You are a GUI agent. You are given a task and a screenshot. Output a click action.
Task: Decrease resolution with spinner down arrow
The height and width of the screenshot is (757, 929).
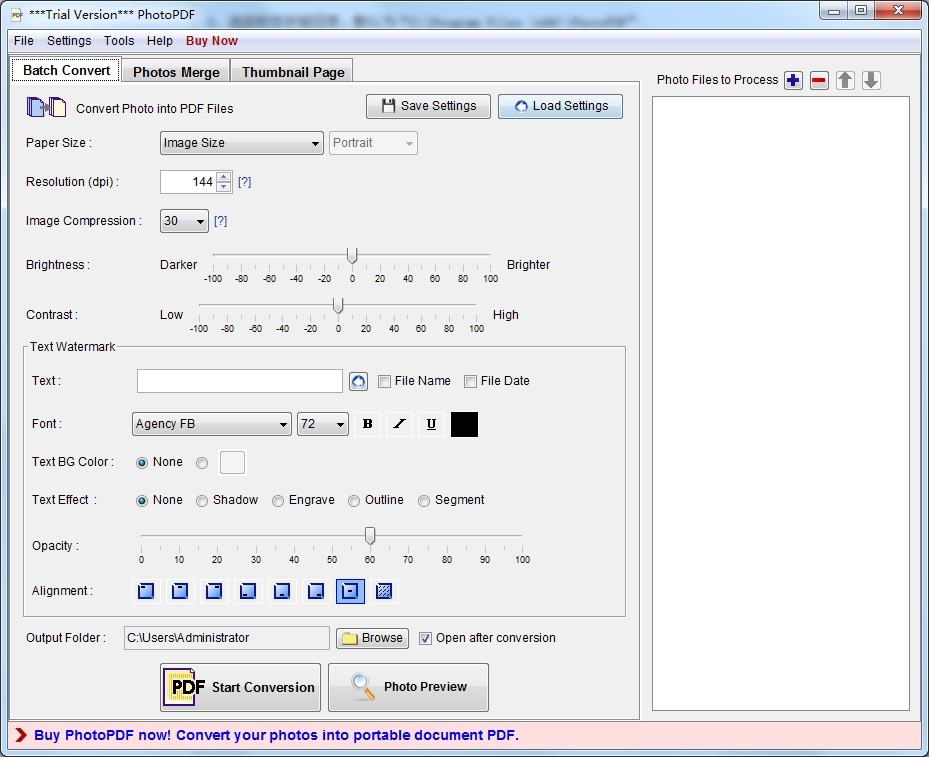tap(223, 187)
